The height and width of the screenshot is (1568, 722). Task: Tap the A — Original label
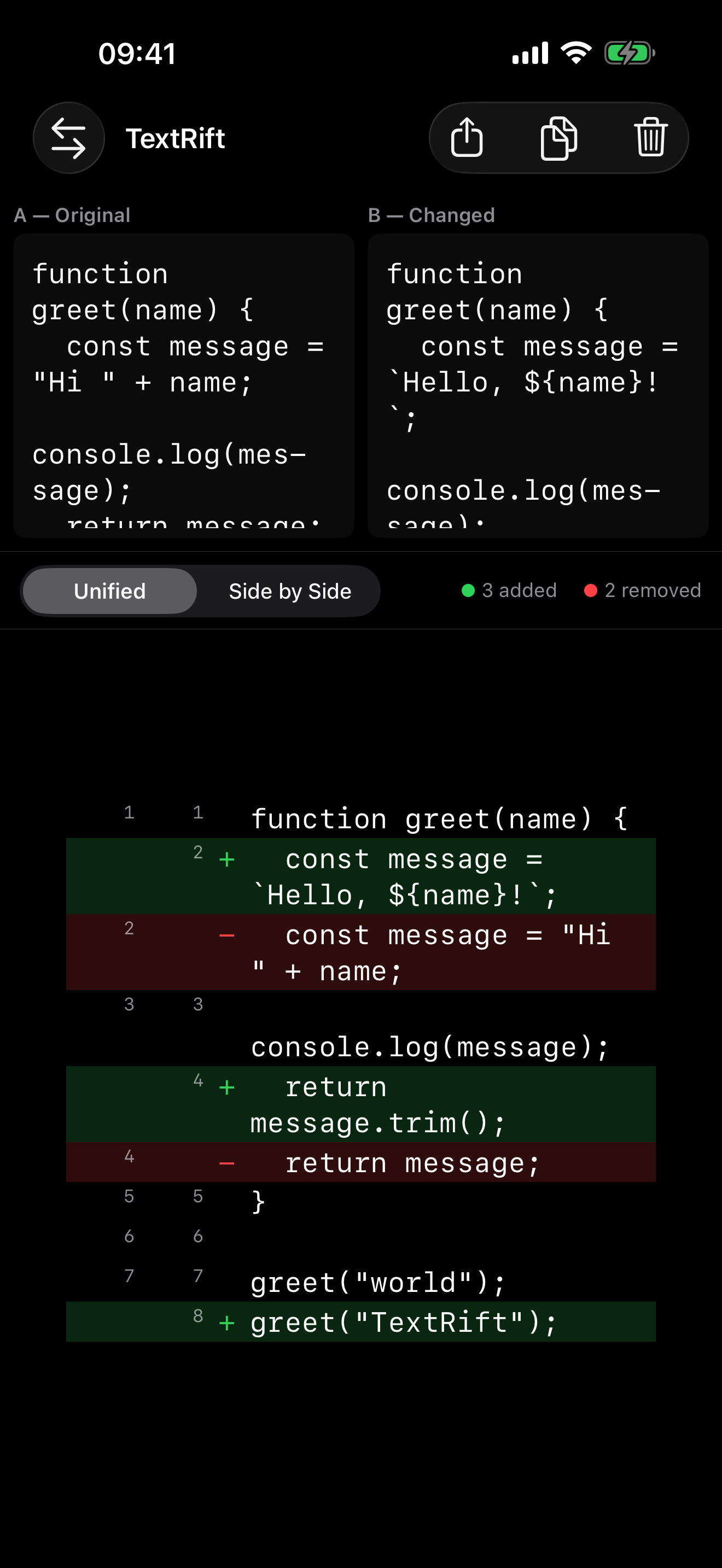72,215
